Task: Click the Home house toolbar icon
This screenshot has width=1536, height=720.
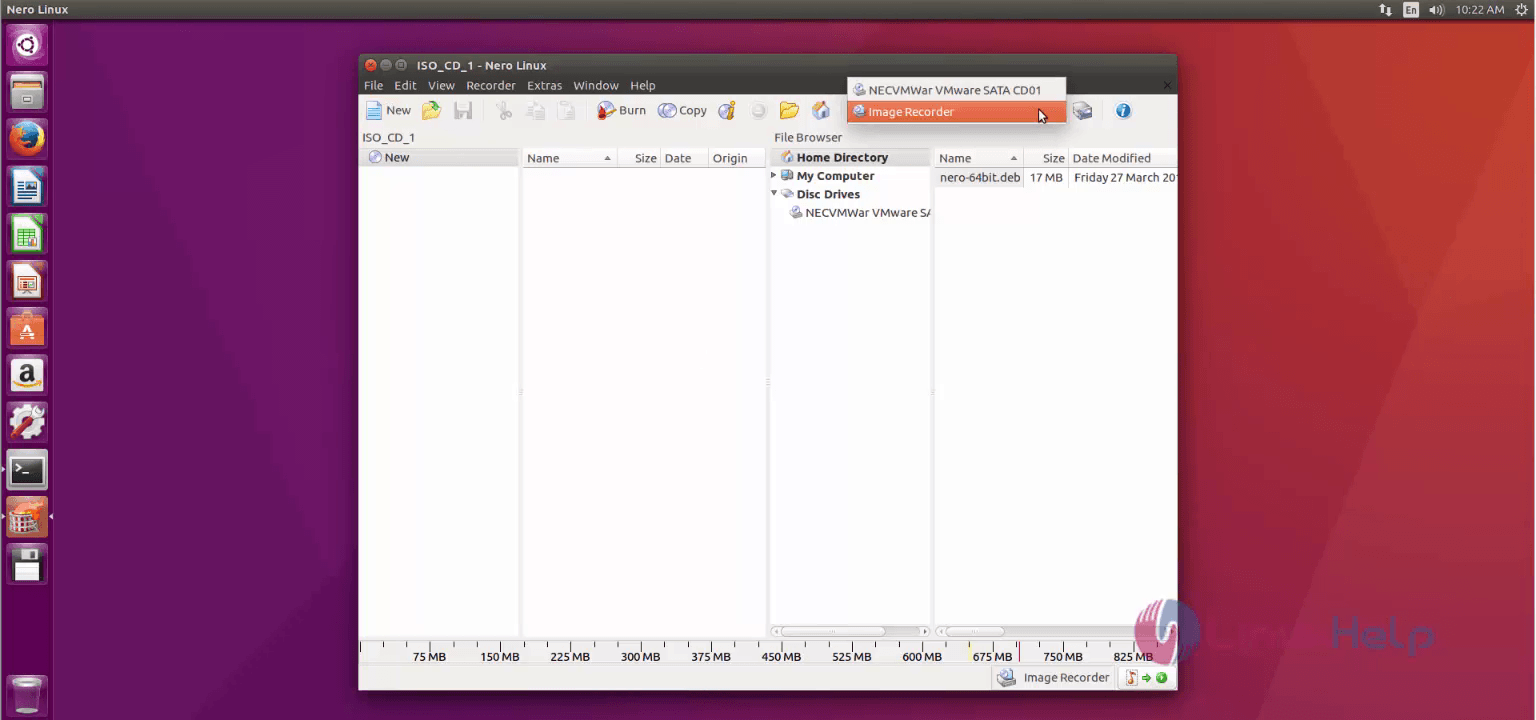Action: (821, 111)
